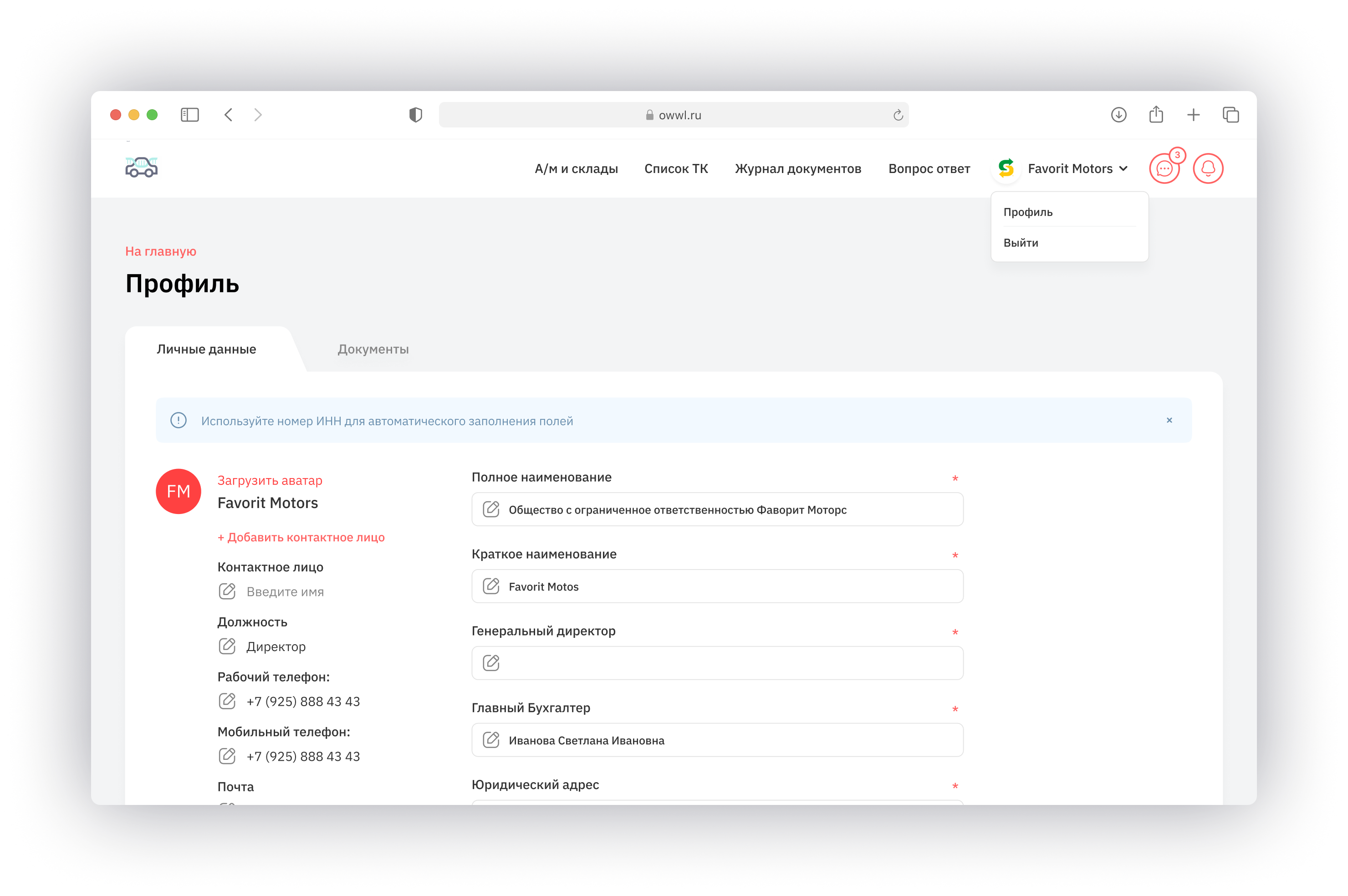
Task: Click the Профиль page heading
Action: (182, 284)
